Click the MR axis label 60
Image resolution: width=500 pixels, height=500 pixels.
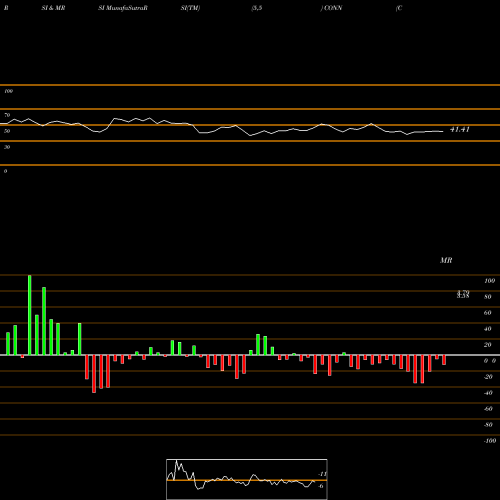click(x=488, y=313)
